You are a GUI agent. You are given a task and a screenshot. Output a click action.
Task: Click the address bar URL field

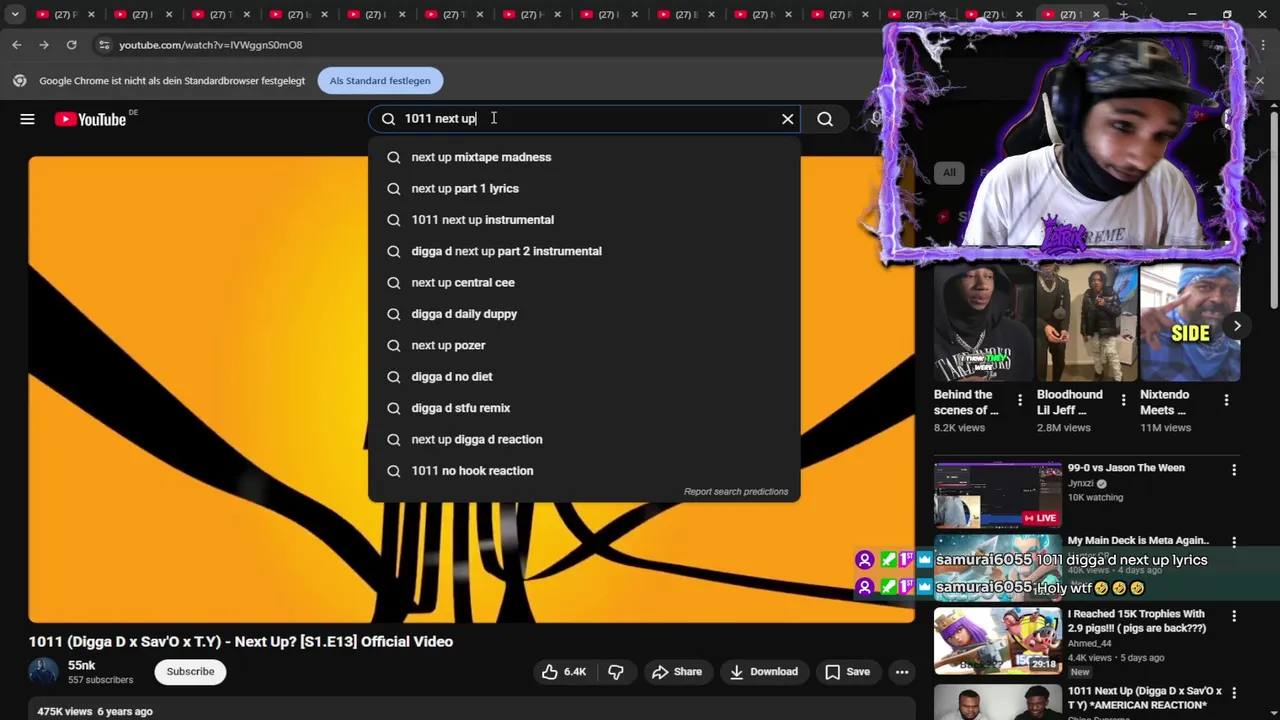tap(480, 45)
